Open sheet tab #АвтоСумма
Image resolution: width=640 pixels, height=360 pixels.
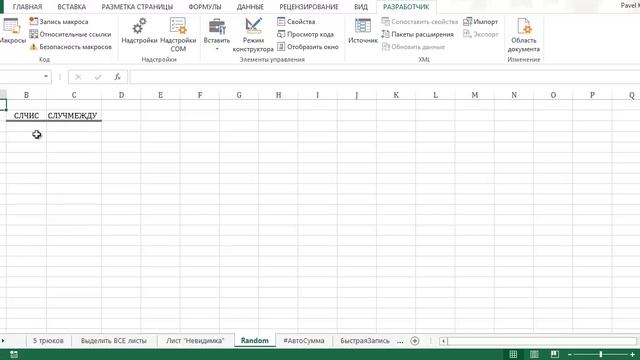click(x=304, y=340)
